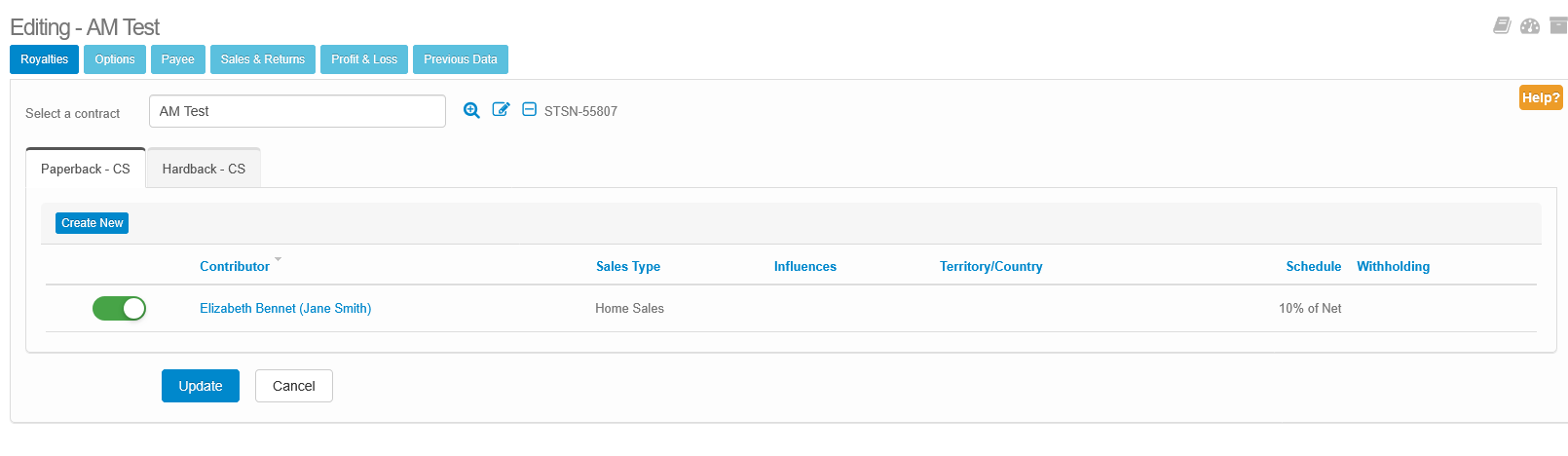Switch to Hardback - CS tab
Screen dimensions: 1568x456
pos(204,169)
